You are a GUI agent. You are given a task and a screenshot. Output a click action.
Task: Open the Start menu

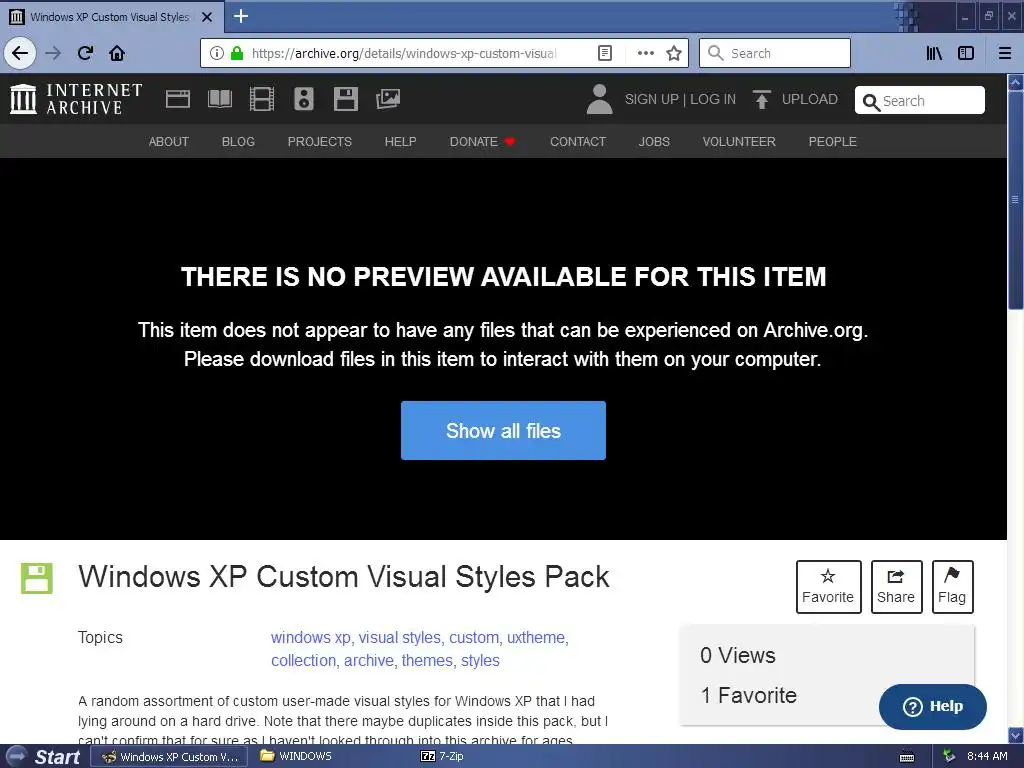pos(45,756)
